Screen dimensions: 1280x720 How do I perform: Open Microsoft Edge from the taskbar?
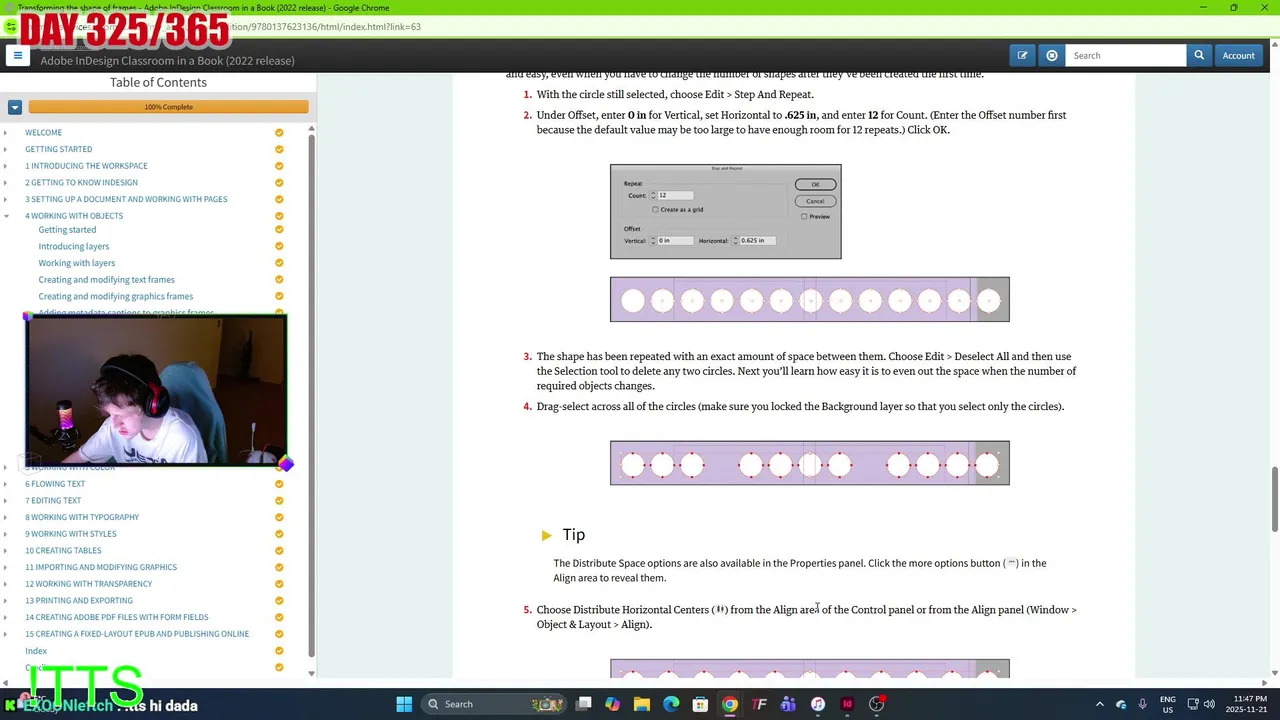pos(671,704)
